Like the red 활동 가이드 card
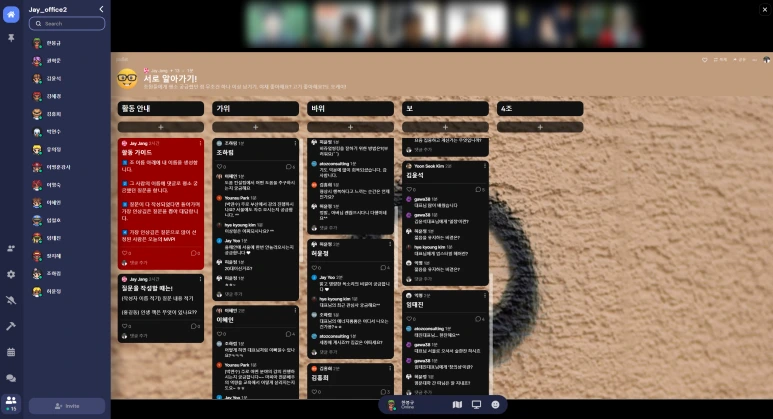 click(126, 253)
